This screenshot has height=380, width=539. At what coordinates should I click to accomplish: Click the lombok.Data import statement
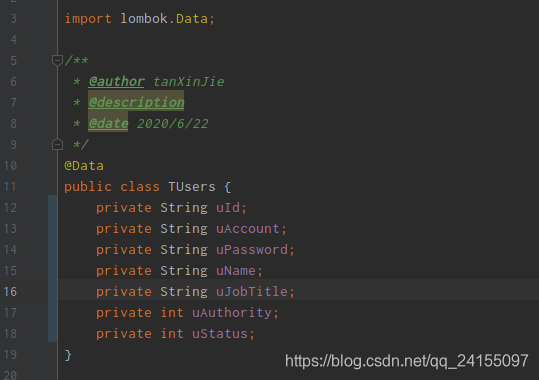click(140, 19)
